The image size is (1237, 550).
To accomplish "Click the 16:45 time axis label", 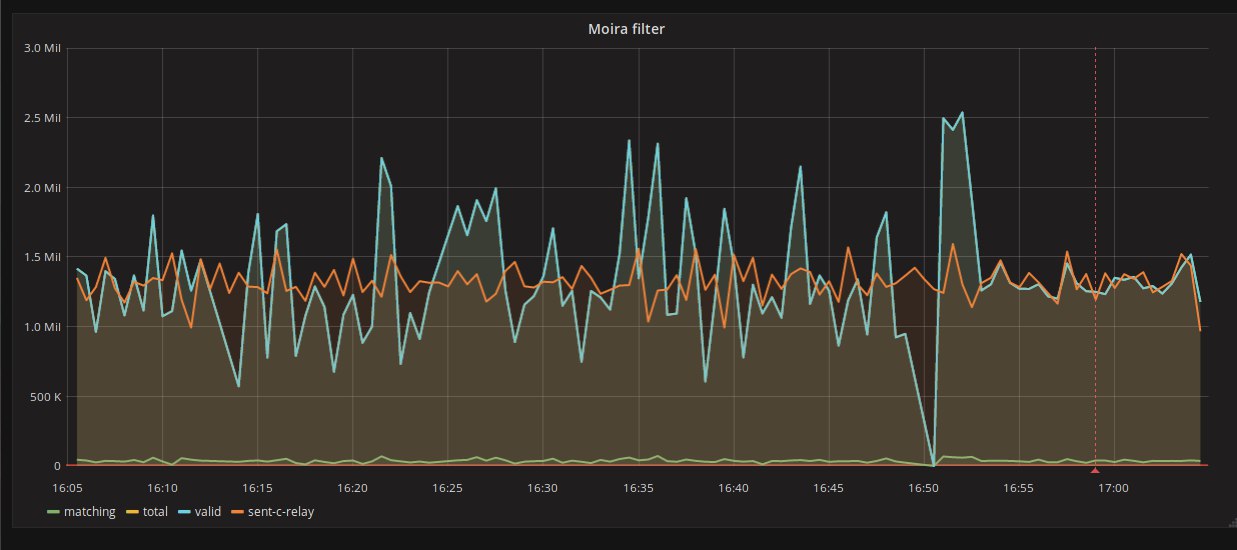I will click(828, 488).
